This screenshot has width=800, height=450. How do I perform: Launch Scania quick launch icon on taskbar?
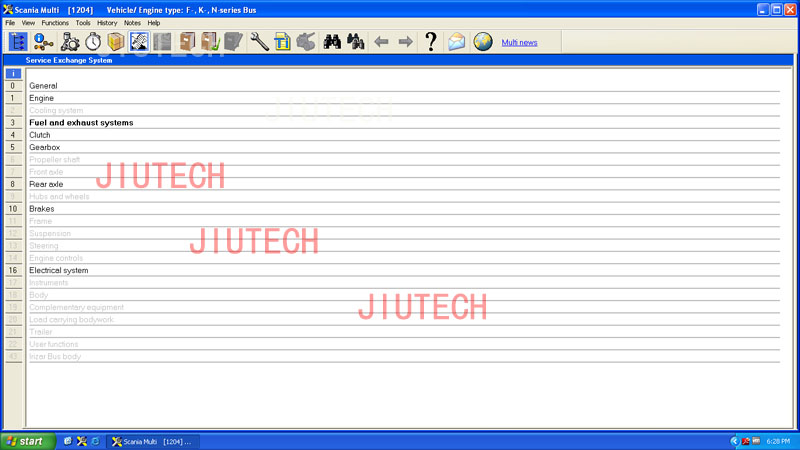click(x=82, y=441)
